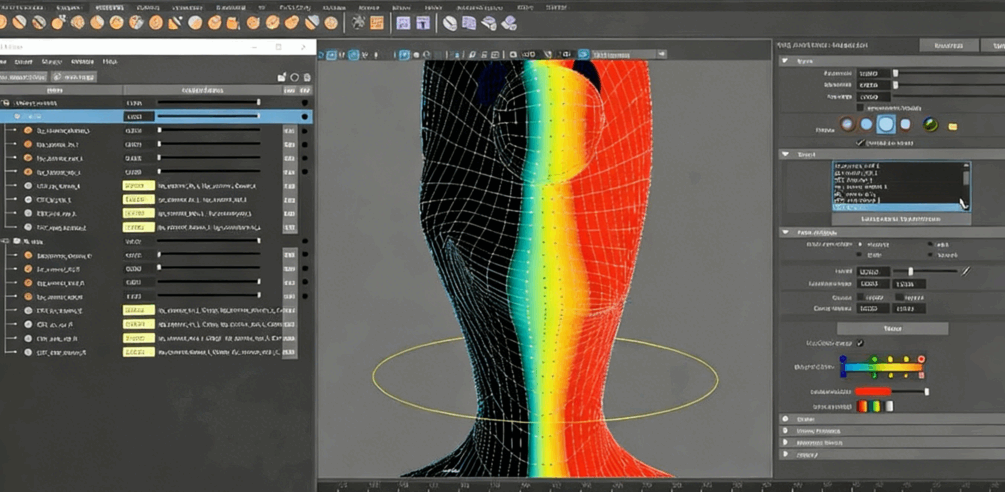Click the orange grid icon in the shelf

click(x=376, y=22)
